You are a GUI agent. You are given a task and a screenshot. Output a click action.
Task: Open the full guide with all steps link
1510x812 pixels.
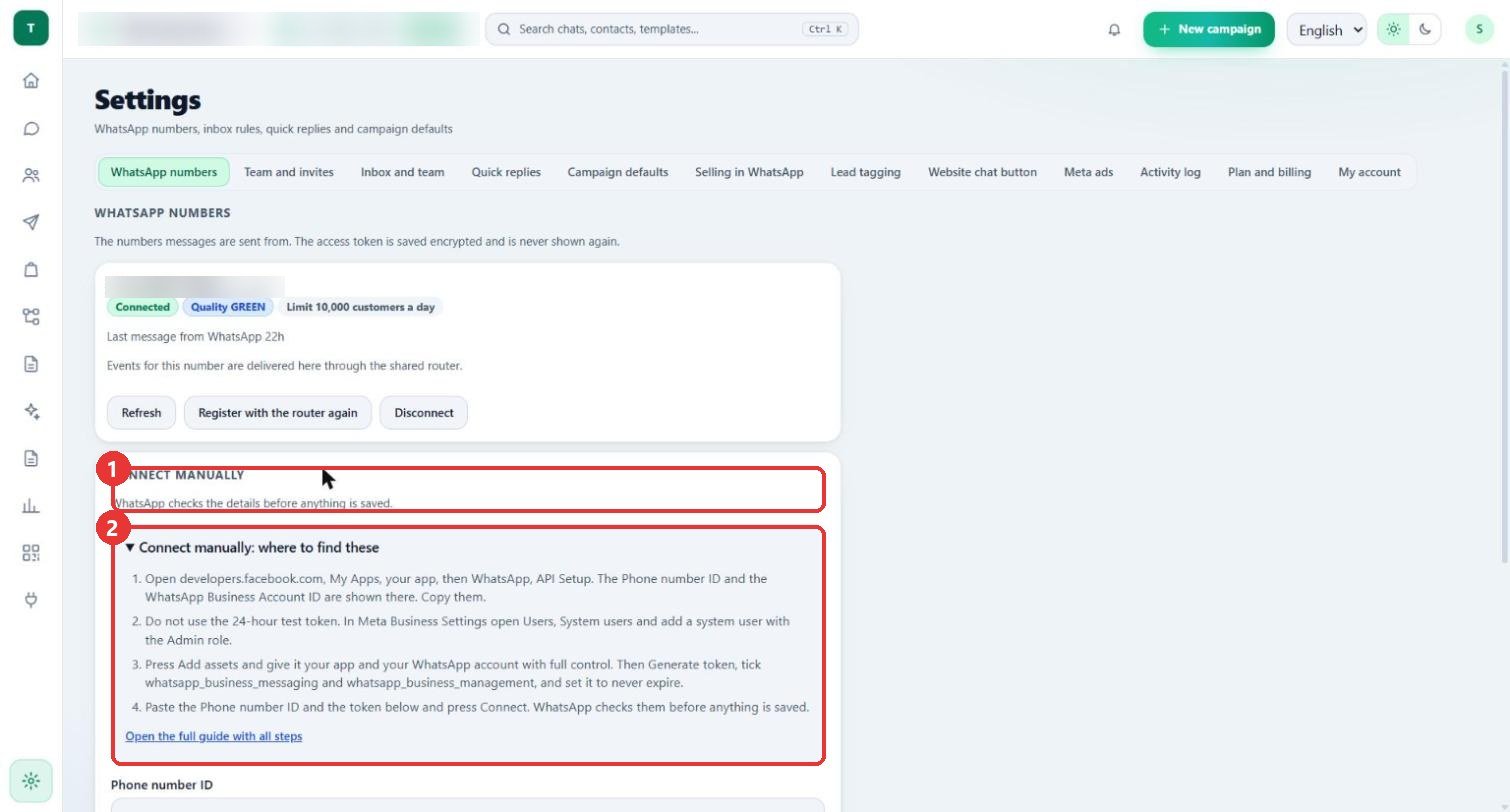(214, 736)
